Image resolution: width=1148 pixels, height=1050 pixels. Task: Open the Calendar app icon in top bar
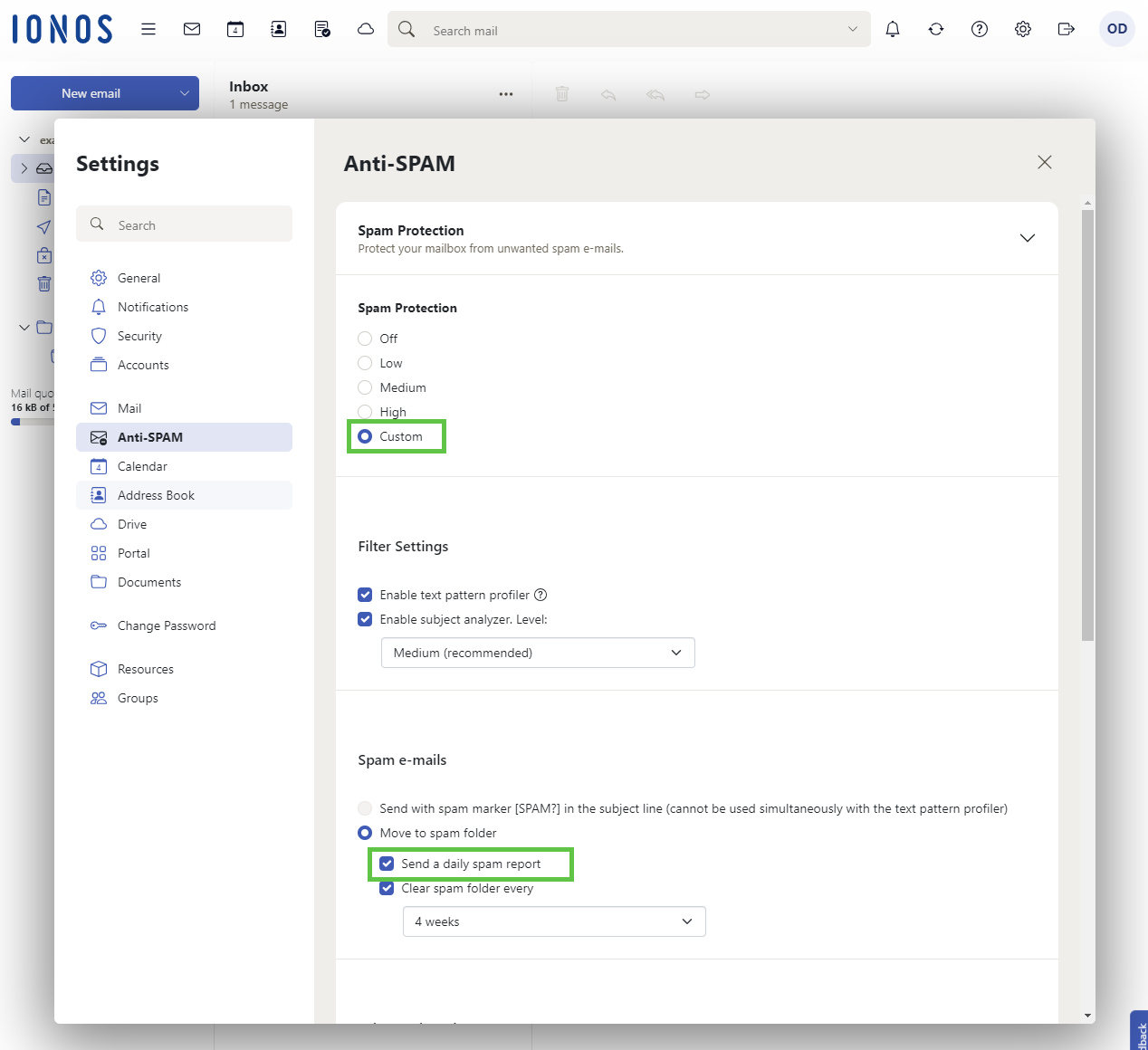click(235, 29)
